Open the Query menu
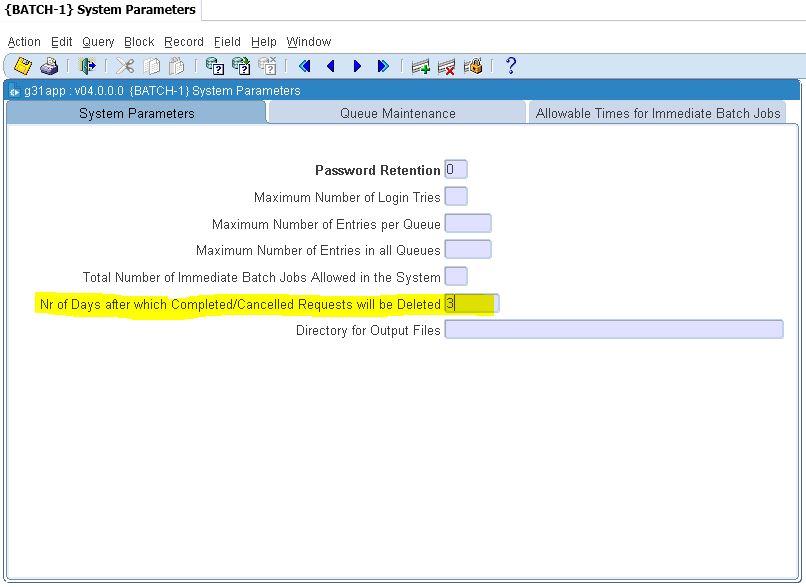Image resolution: width=806 pixels, height=587 pixels. 98,42
